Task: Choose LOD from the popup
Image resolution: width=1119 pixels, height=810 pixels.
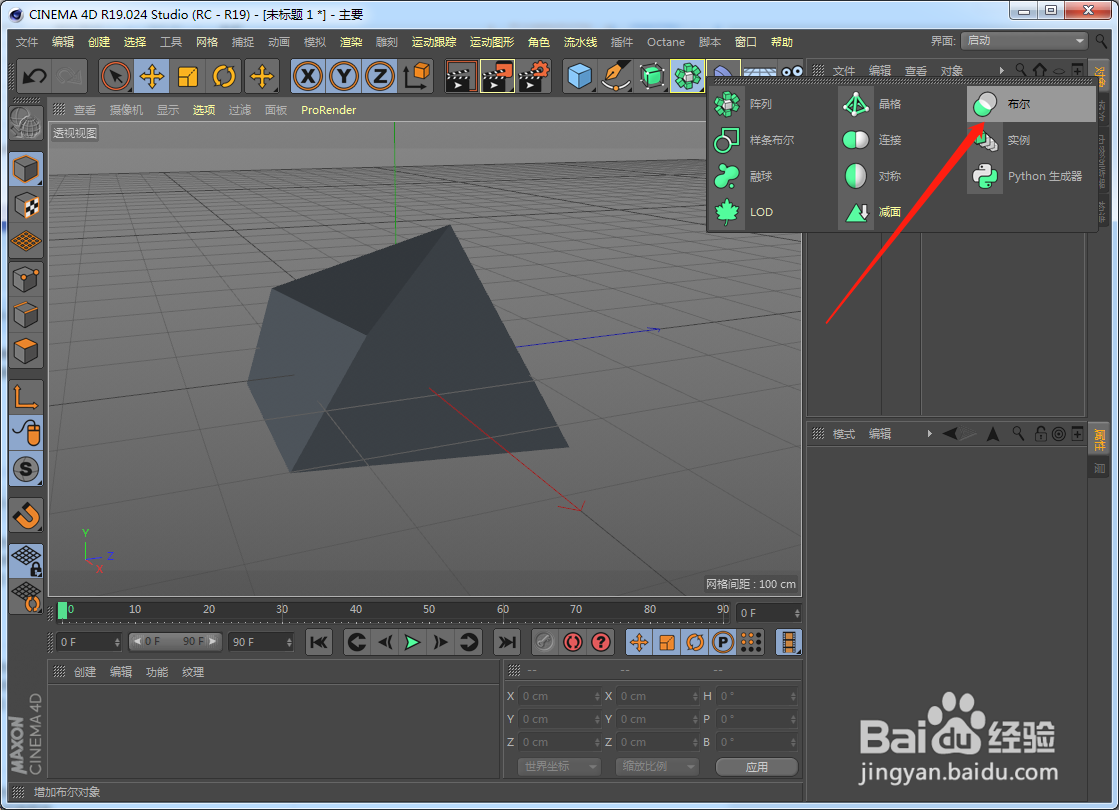Action: tap(772, 212)
